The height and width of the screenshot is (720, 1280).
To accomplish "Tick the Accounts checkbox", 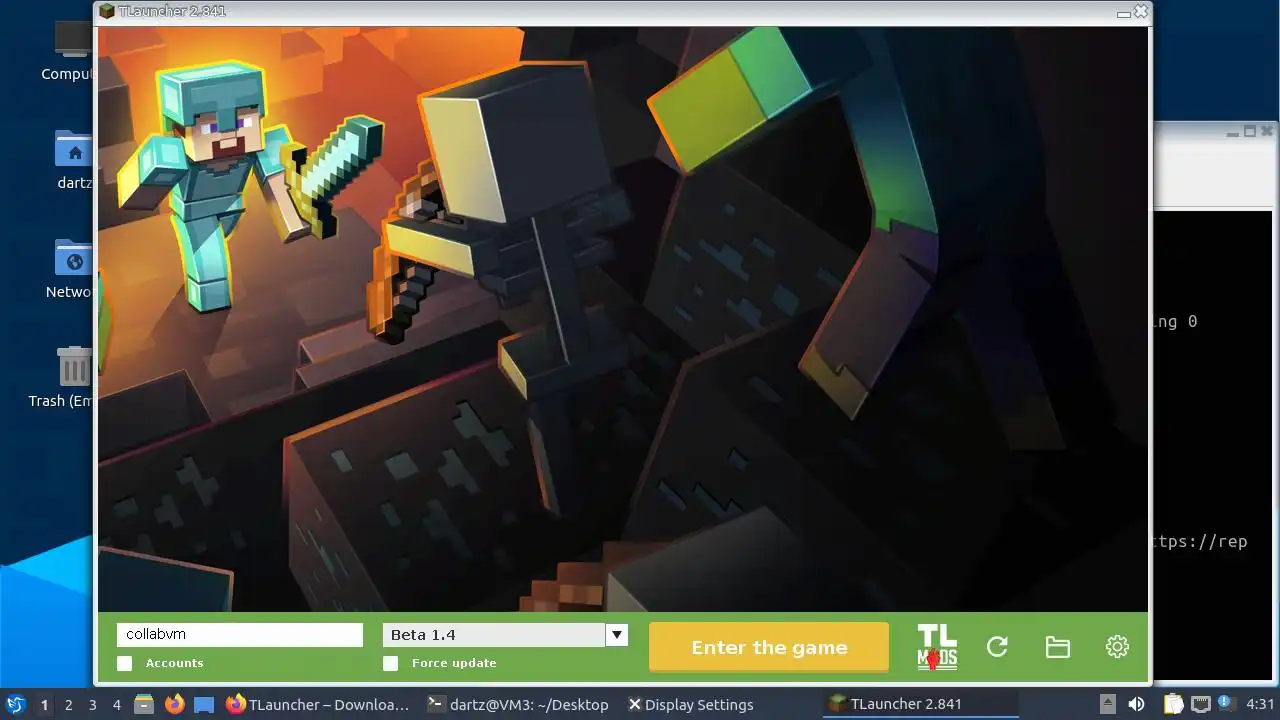I will 125,663.
